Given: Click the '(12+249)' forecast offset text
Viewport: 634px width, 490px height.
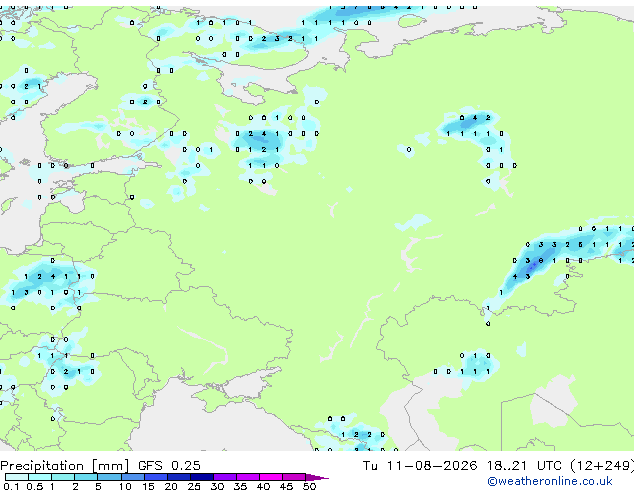Looking at the screenshot, I should [x=602, y=466].
